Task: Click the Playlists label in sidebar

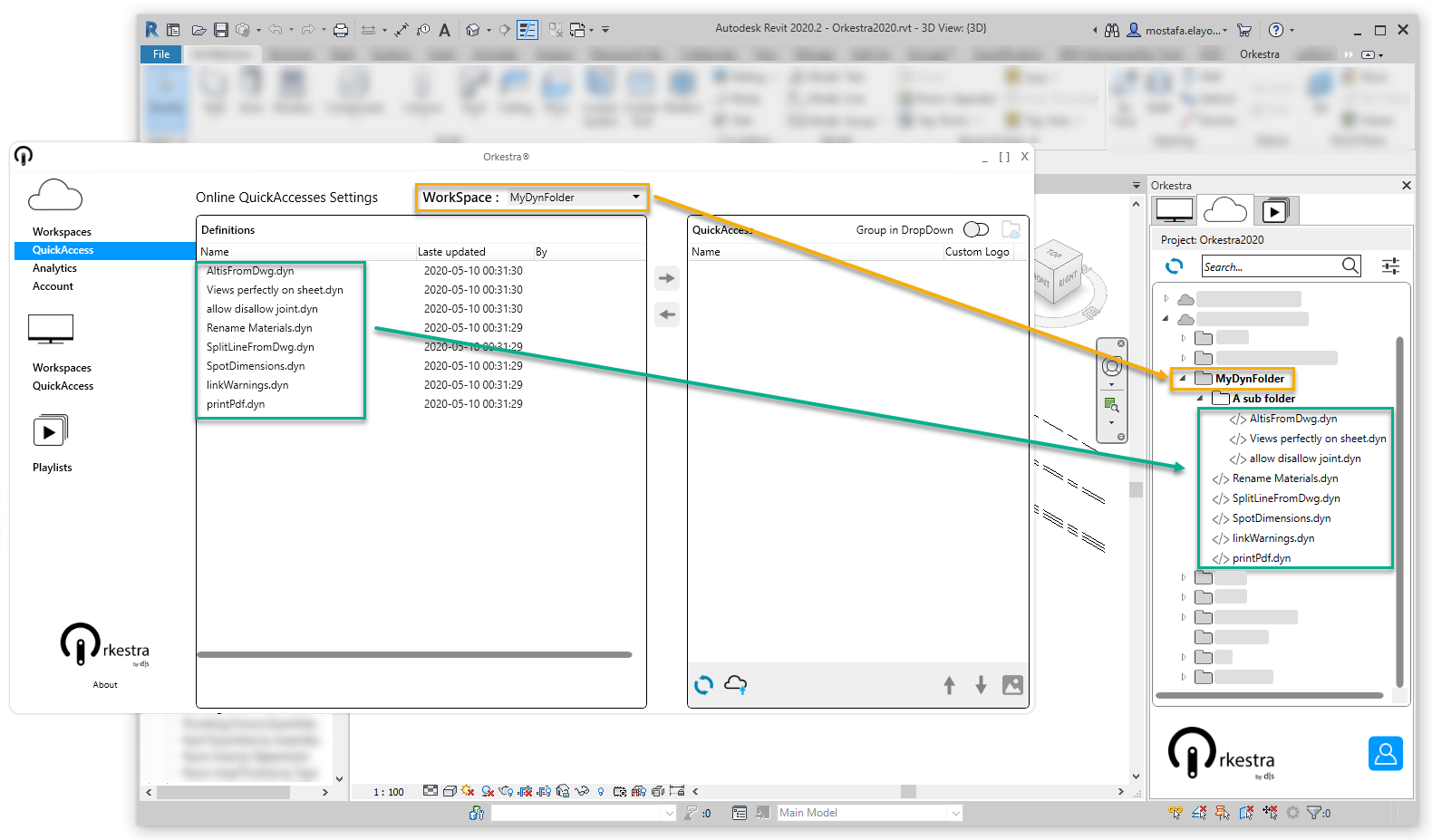Action: pyautogui.click(x=52, y=468)
